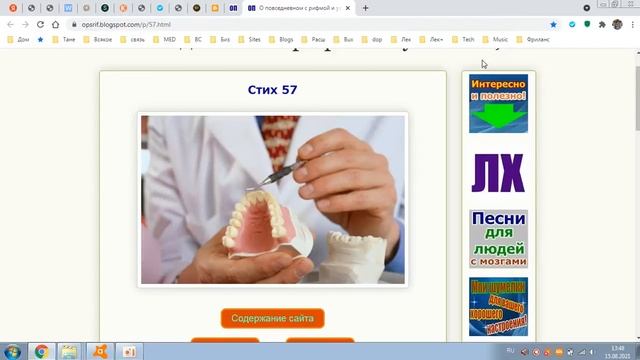Open the browser home page

tap(56, 24)
